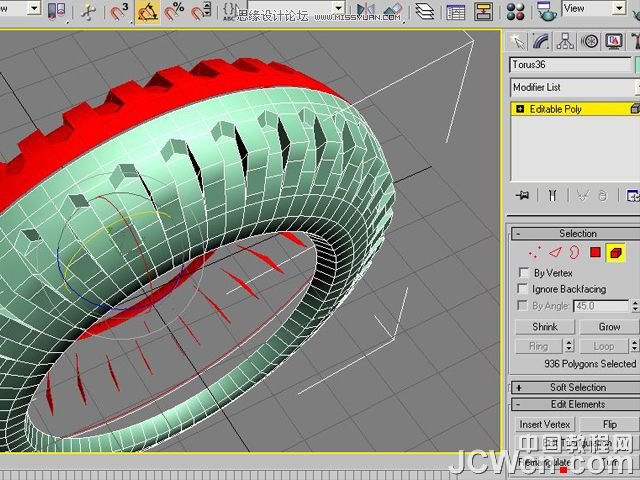The image size is (640, 480).
Task: Click the Grow button
Action: coord(609,327)
